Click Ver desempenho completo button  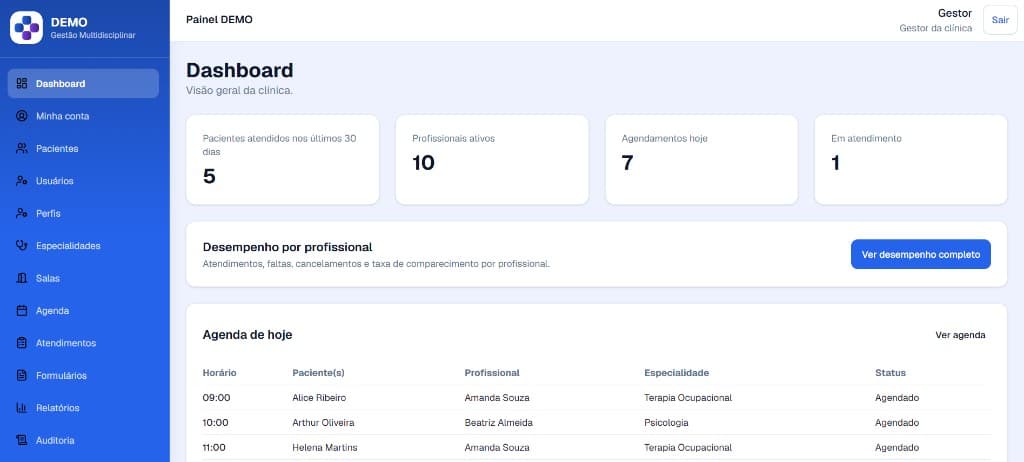(920, 254)
